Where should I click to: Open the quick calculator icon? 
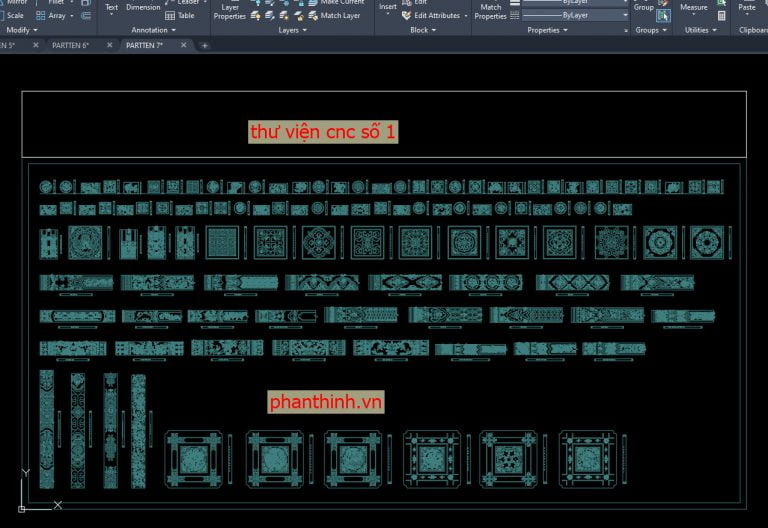click(x=721, y=16)
